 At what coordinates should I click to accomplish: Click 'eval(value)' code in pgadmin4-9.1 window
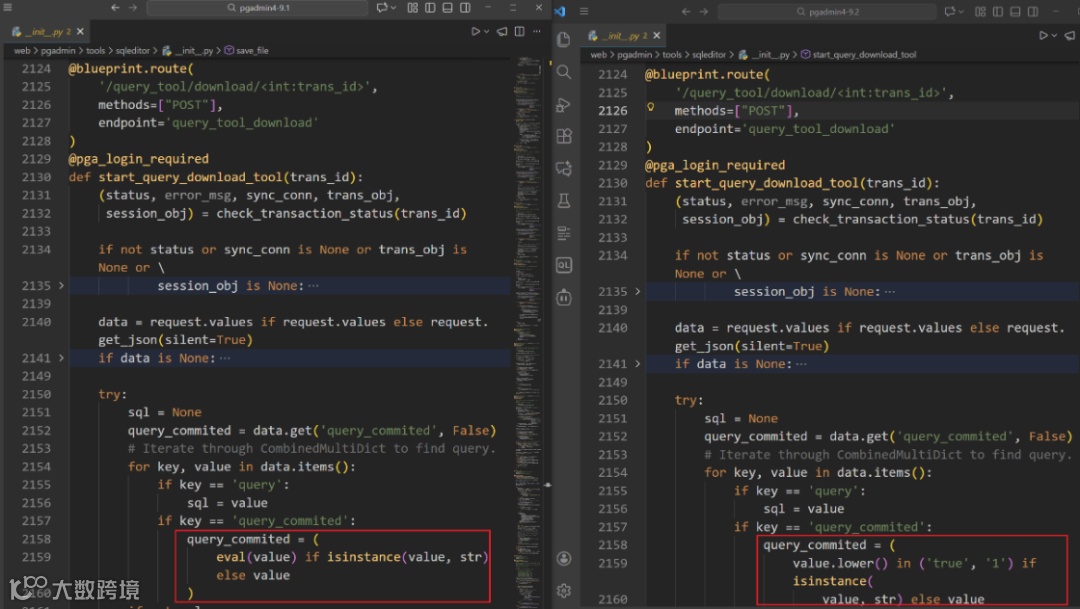(x=256, y=557)
